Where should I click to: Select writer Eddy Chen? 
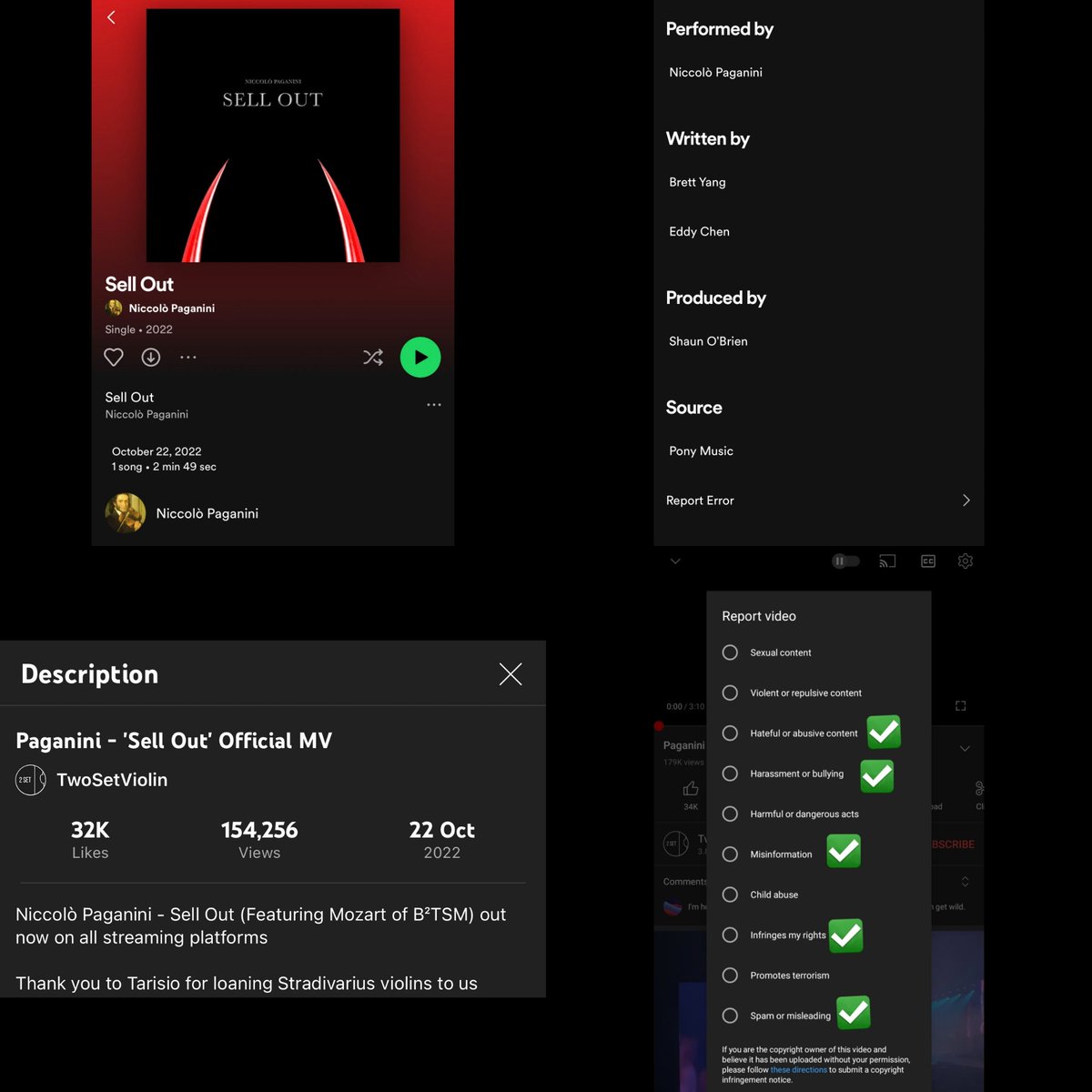tap(700, 231)
